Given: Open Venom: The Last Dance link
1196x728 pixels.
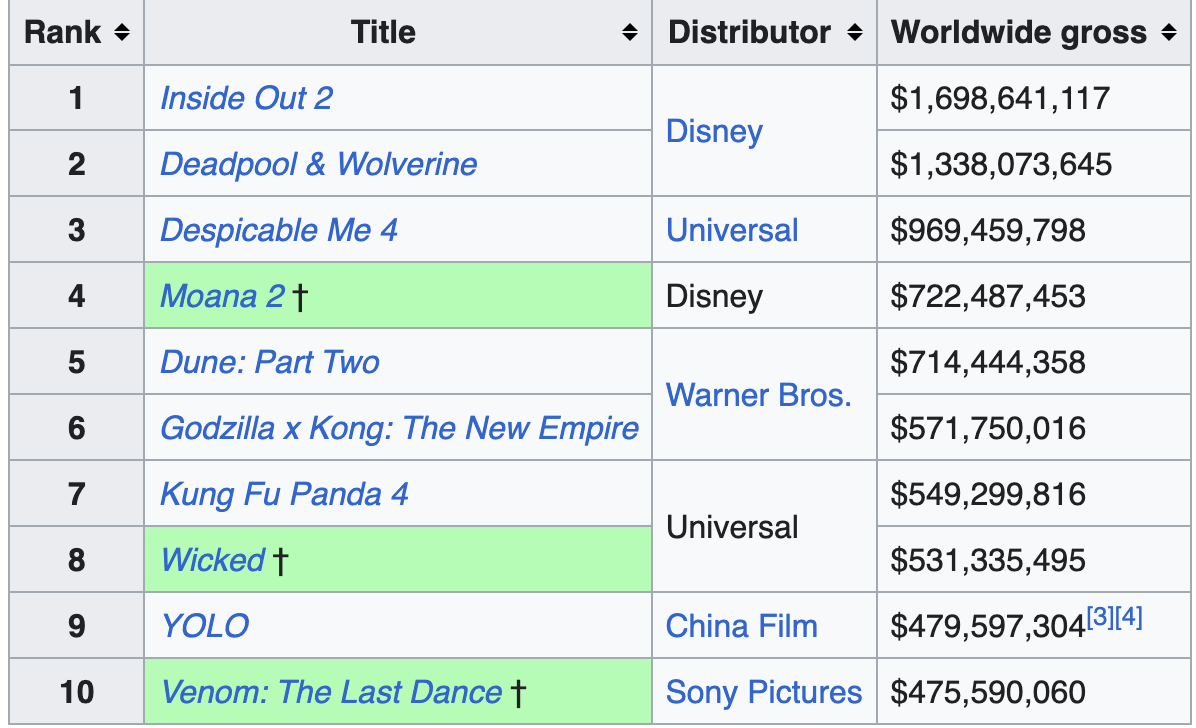Looking at the screenshot, I should (x=332, y=692).
